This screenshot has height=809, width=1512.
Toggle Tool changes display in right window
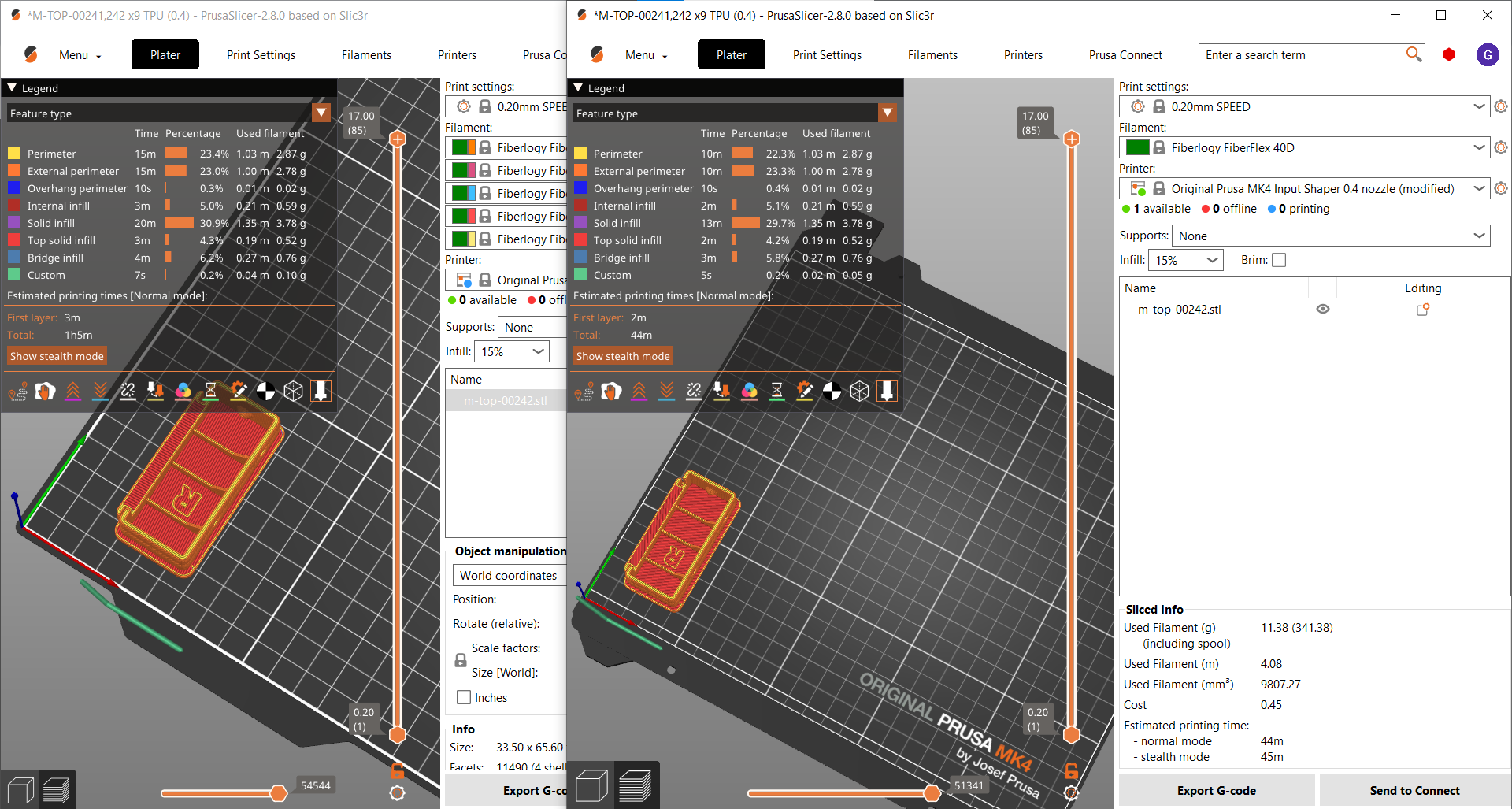click(x=721, y=391)
